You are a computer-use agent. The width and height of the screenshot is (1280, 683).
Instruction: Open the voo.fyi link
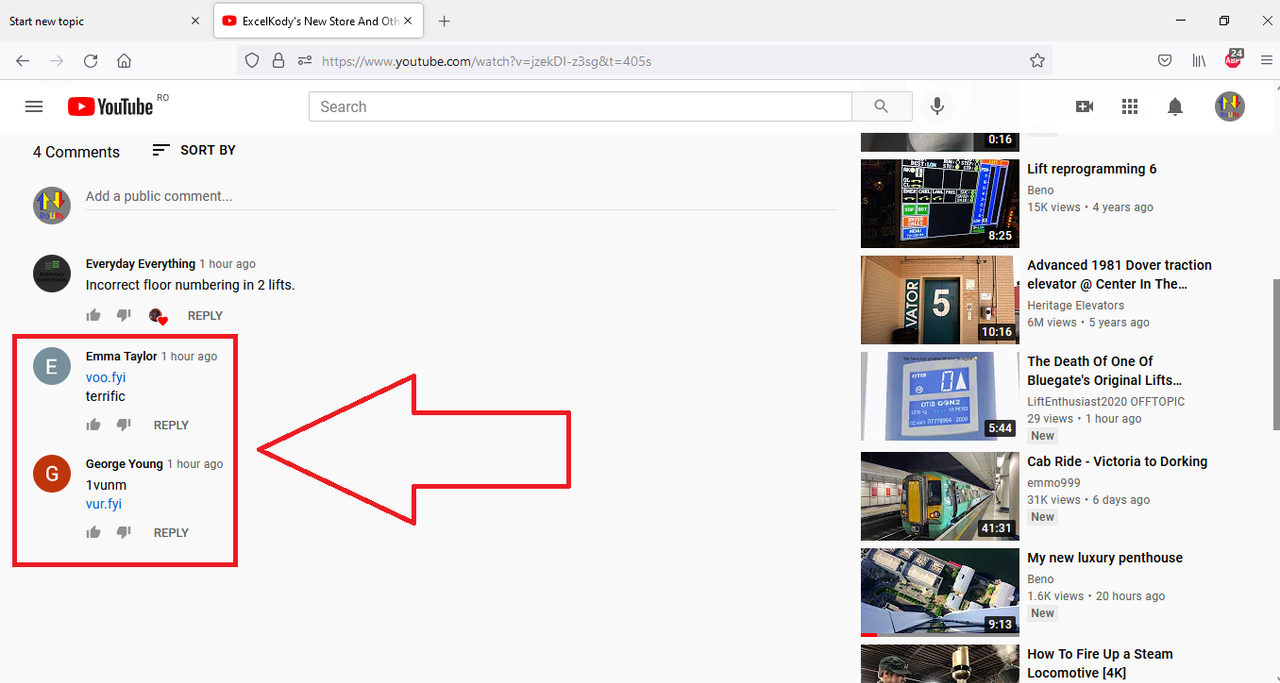coord(106,377)
